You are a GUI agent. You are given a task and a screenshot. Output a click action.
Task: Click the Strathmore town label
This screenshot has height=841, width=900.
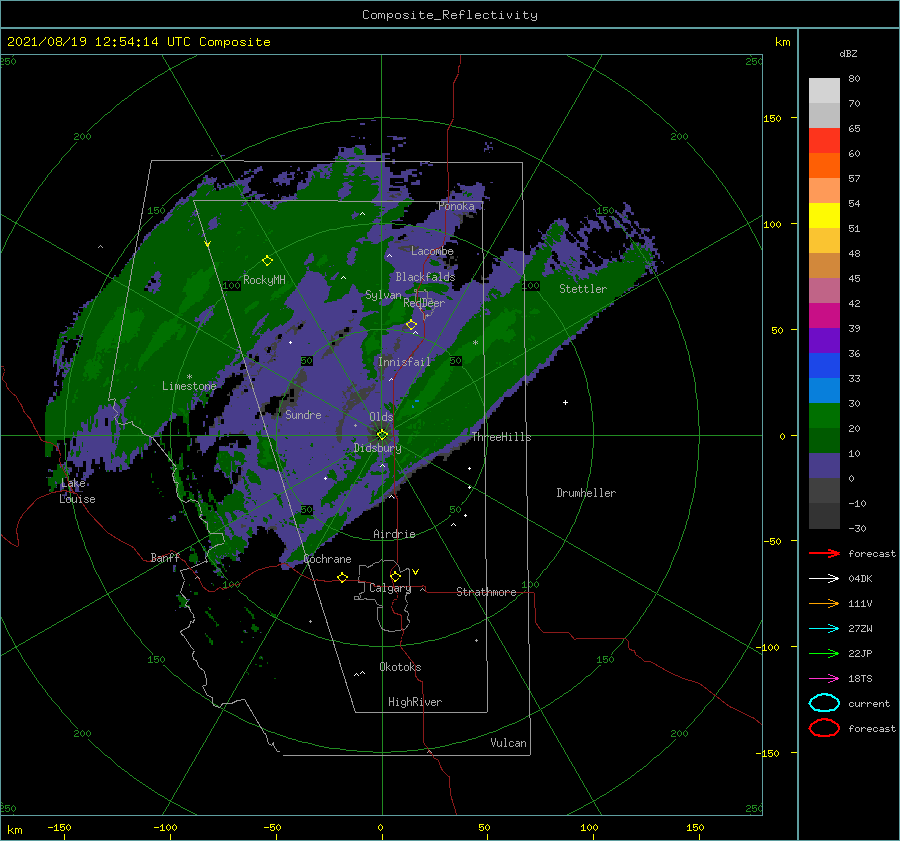[486, 592]
